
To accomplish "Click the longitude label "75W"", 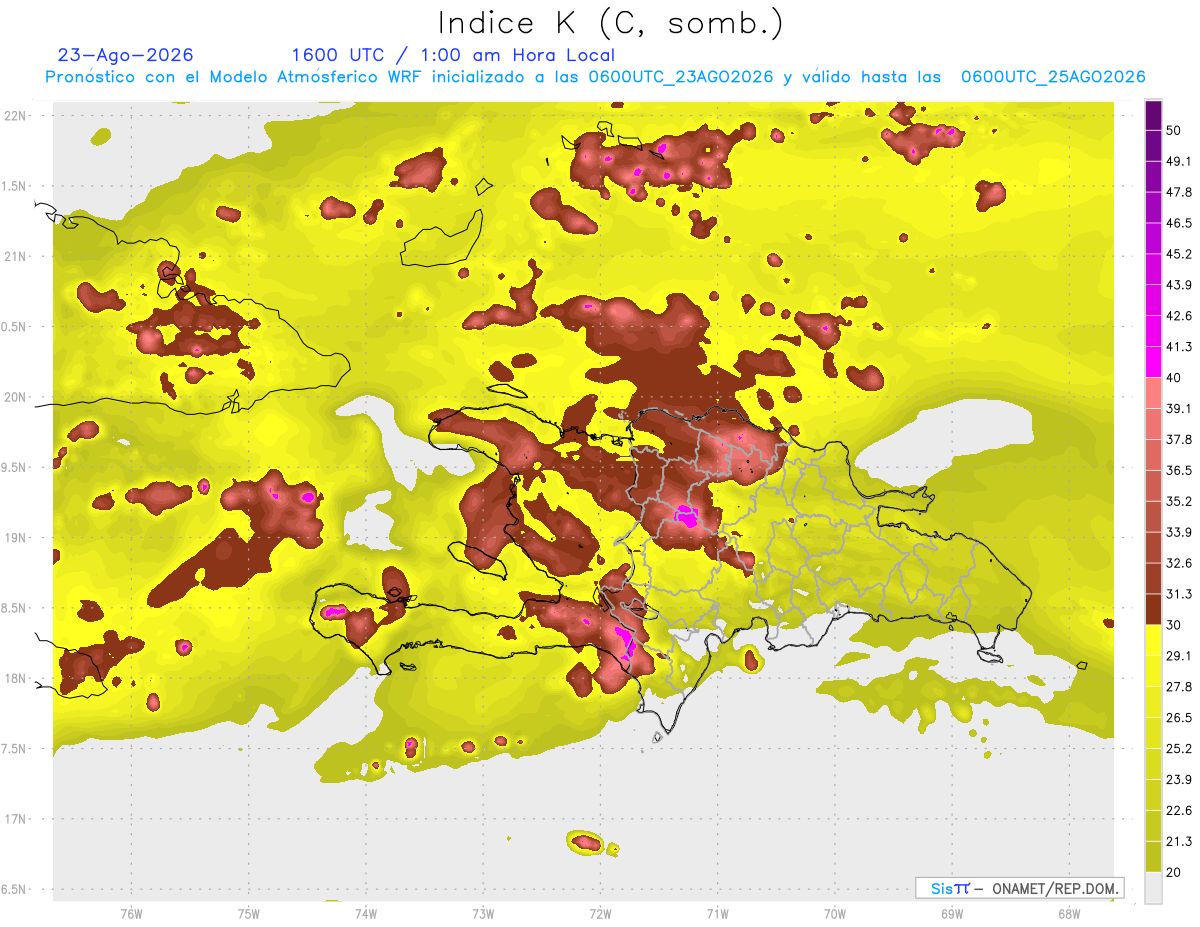I will point(249,913).
